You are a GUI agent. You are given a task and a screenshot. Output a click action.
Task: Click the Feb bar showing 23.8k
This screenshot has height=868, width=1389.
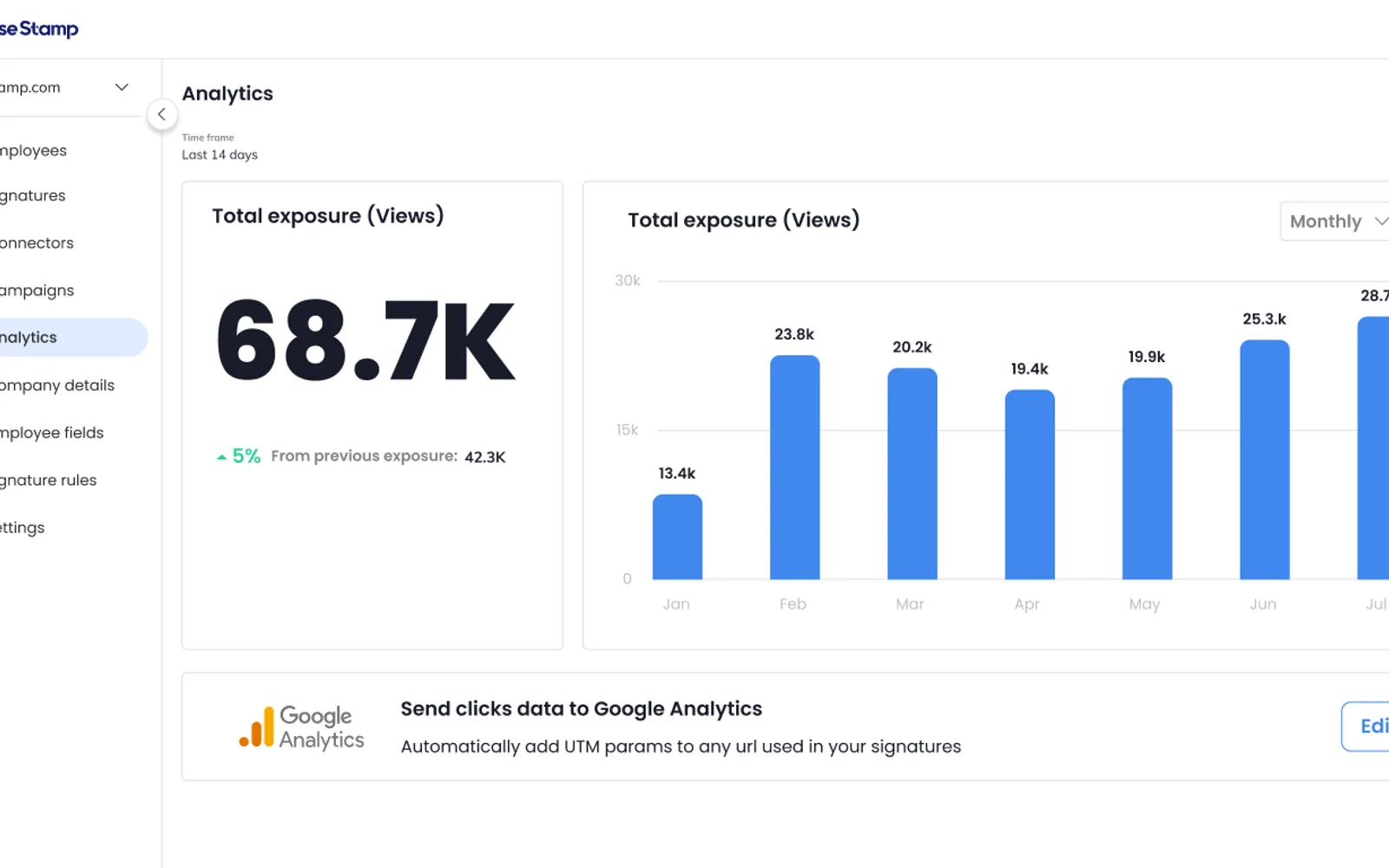(794, 467)
